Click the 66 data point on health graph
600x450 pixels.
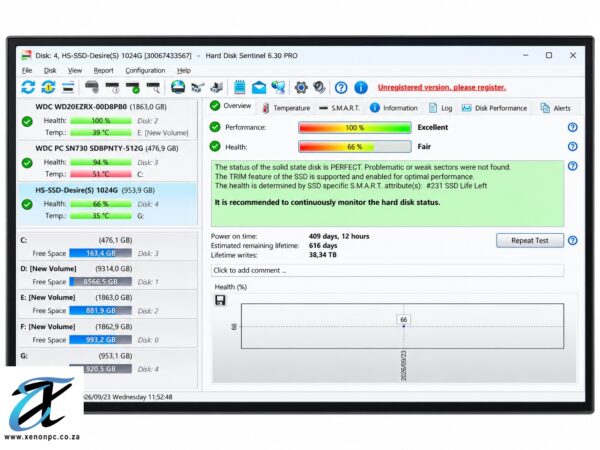click(403, 326)
